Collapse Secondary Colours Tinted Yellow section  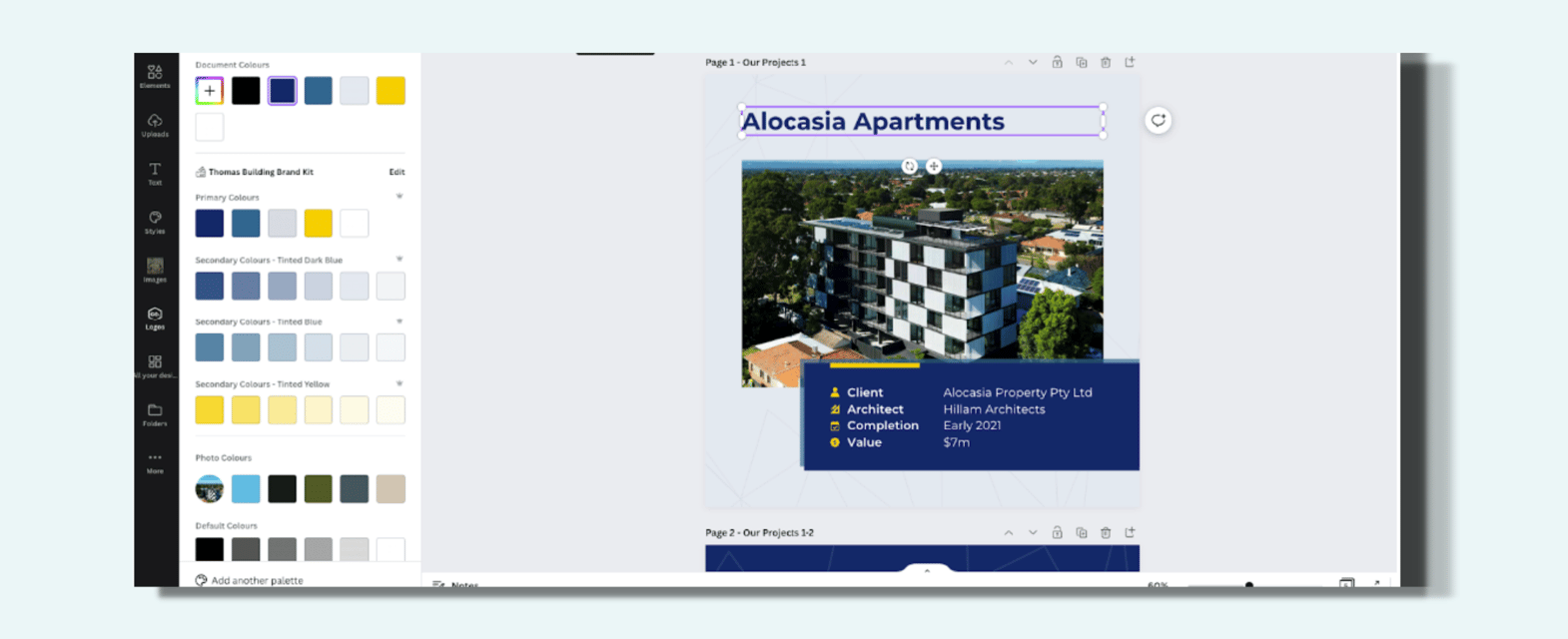tap(399, 383)
